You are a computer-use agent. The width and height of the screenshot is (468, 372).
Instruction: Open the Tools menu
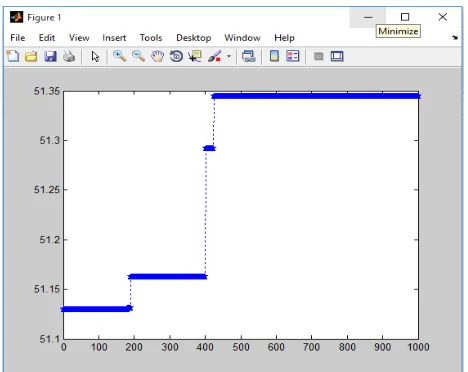point(151,38)
